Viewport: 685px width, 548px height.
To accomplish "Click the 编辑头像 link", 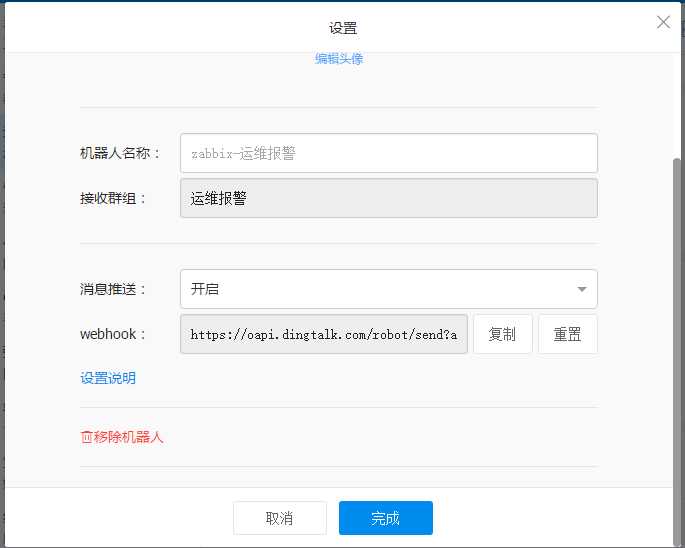I will pyautogui.click(x=339, y=59).
